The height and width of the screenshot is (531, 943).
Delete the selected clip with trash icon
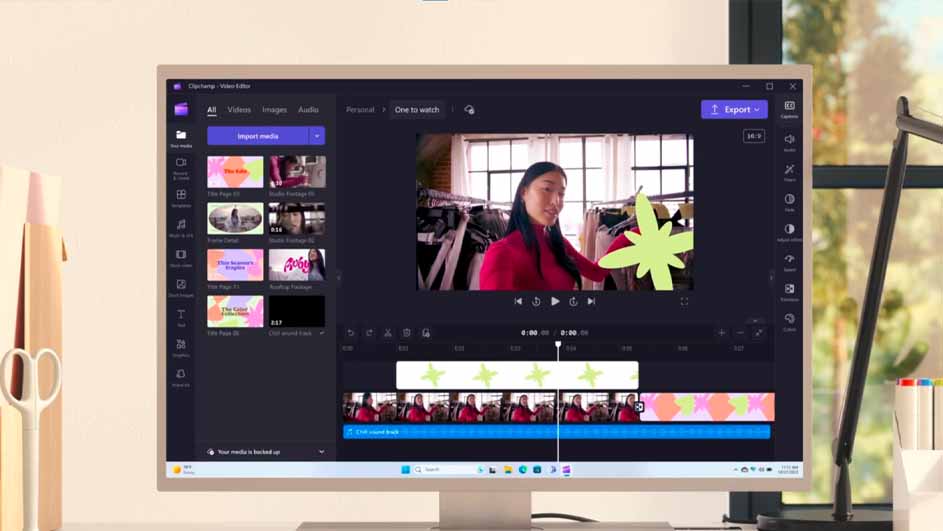tap(407, 333)
